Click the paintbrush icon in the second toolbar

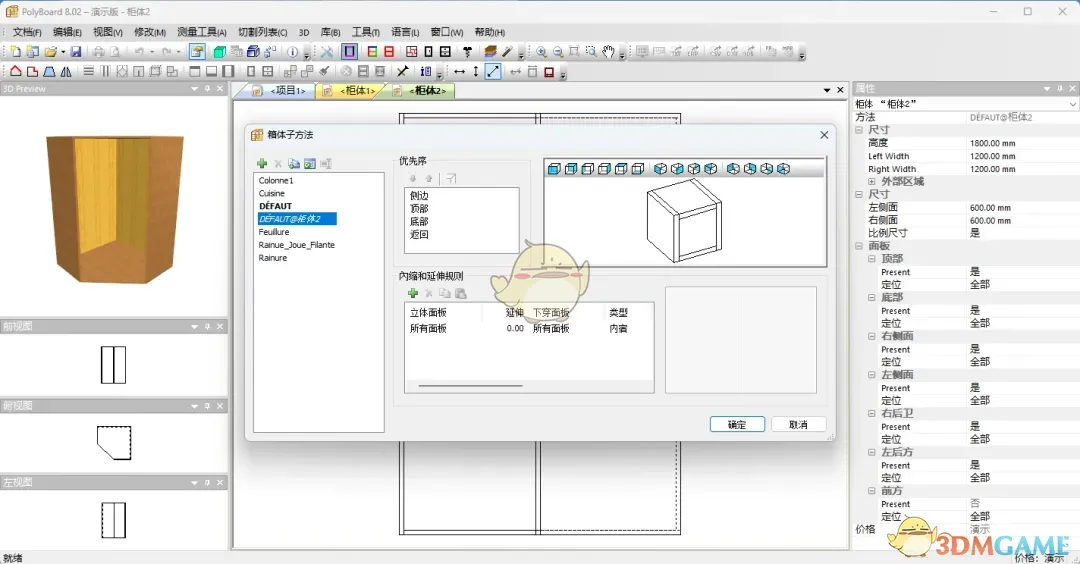point(324,71)
